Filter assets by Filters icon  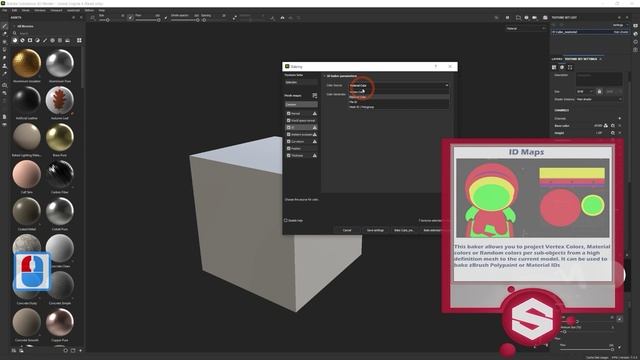point(37,40)
